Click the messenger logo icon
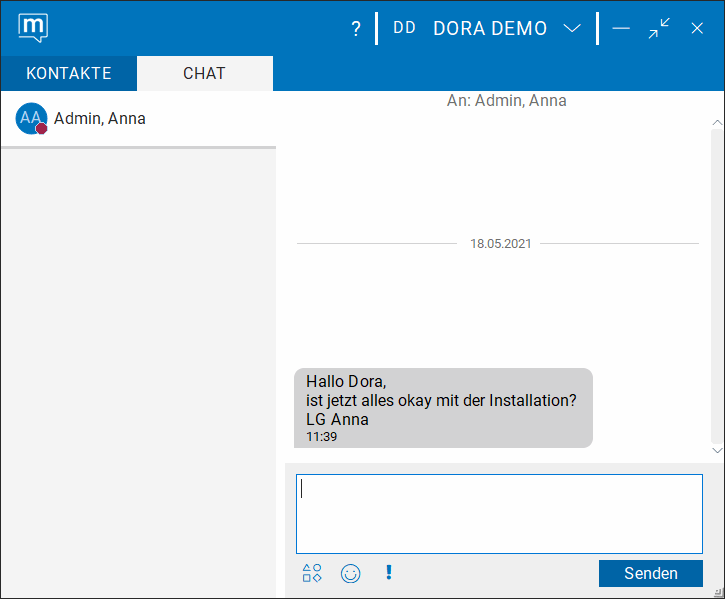725x599 pixels. click(x=33, y=27)
